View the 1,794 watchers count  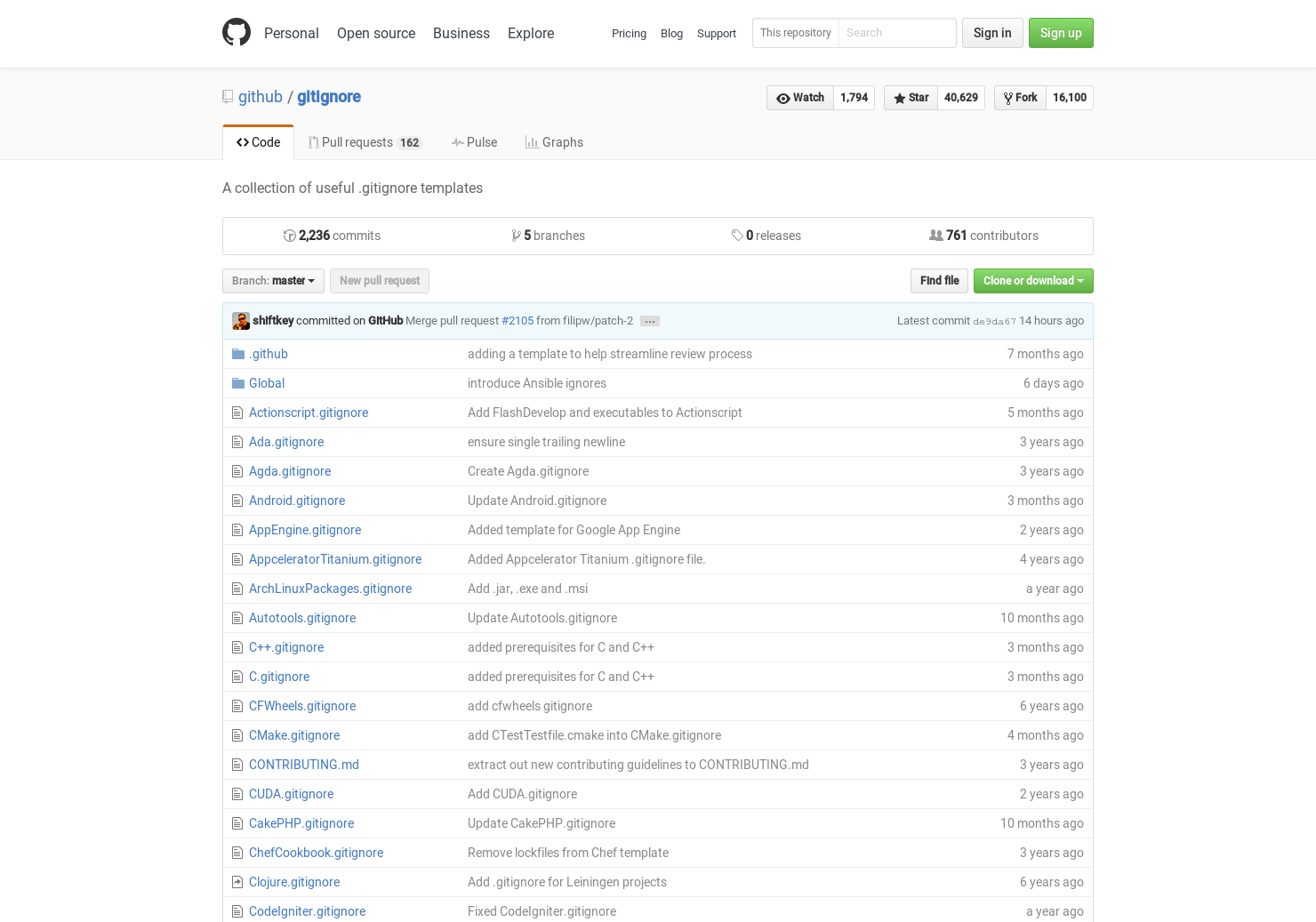[x=854, y=98]
